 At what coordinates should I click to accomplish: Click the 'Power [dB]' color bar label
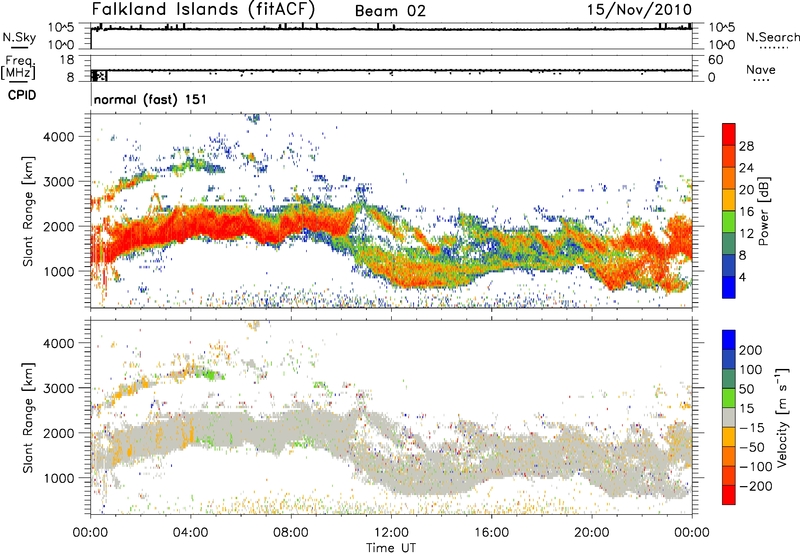click(763, 211)
